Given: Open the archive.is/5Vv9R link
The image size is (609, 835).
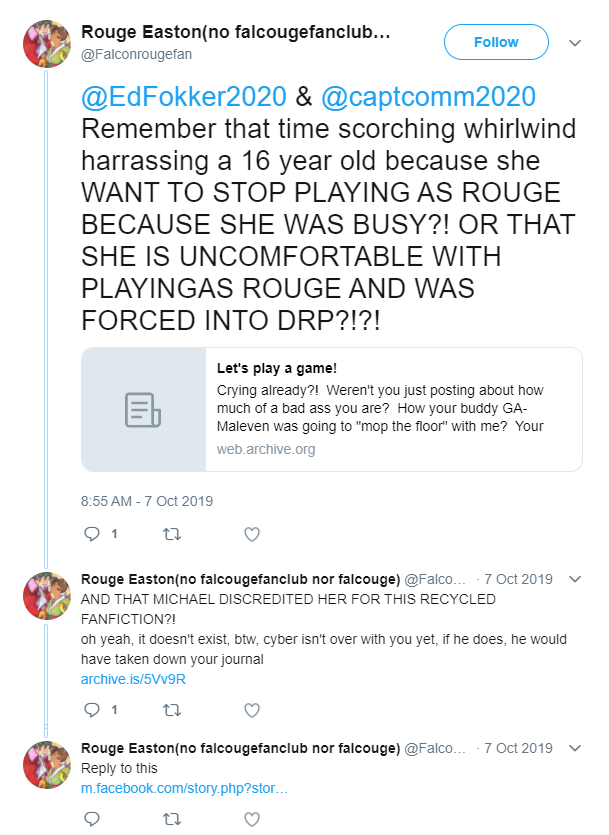Looking at the screenshot, I should click(x=133, y=680).
